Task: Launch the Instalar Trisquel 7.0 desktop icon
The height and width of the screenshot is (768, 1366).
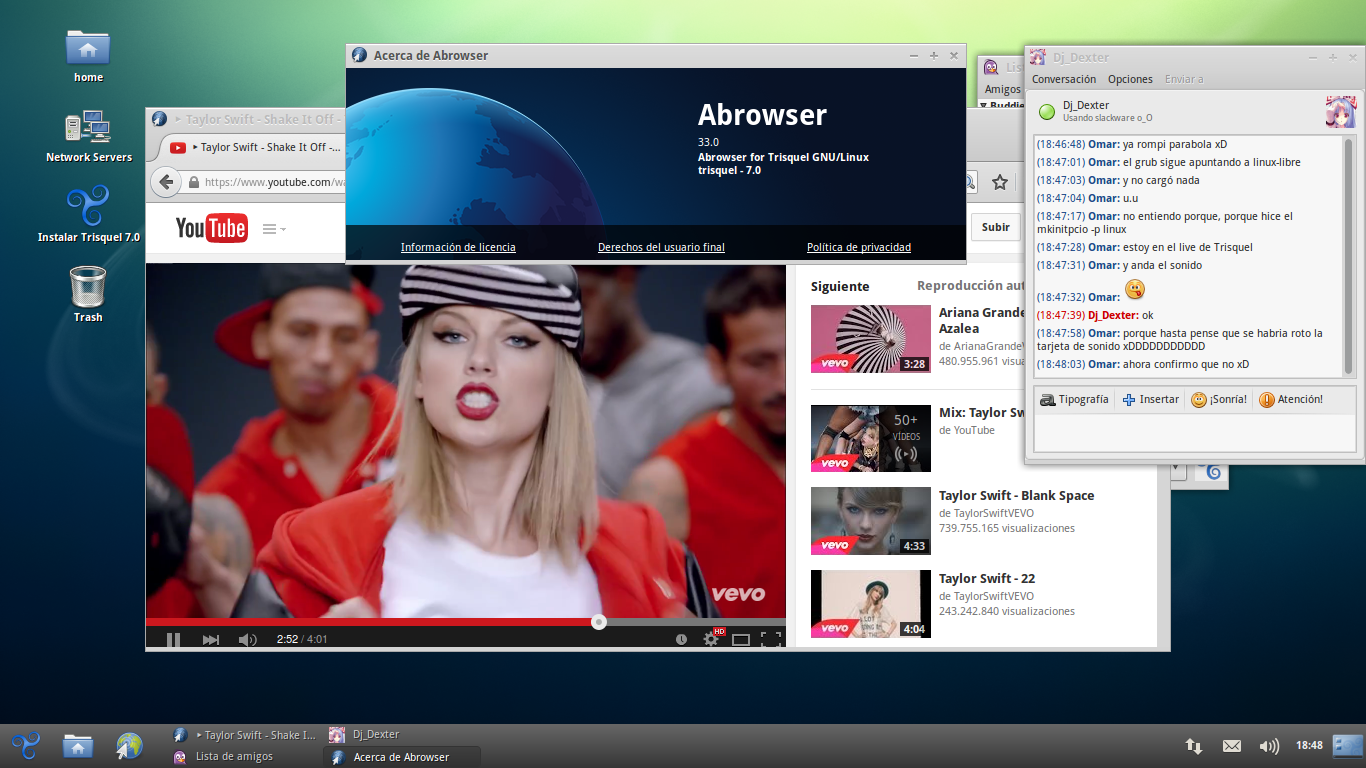Action: pos(88,206)
